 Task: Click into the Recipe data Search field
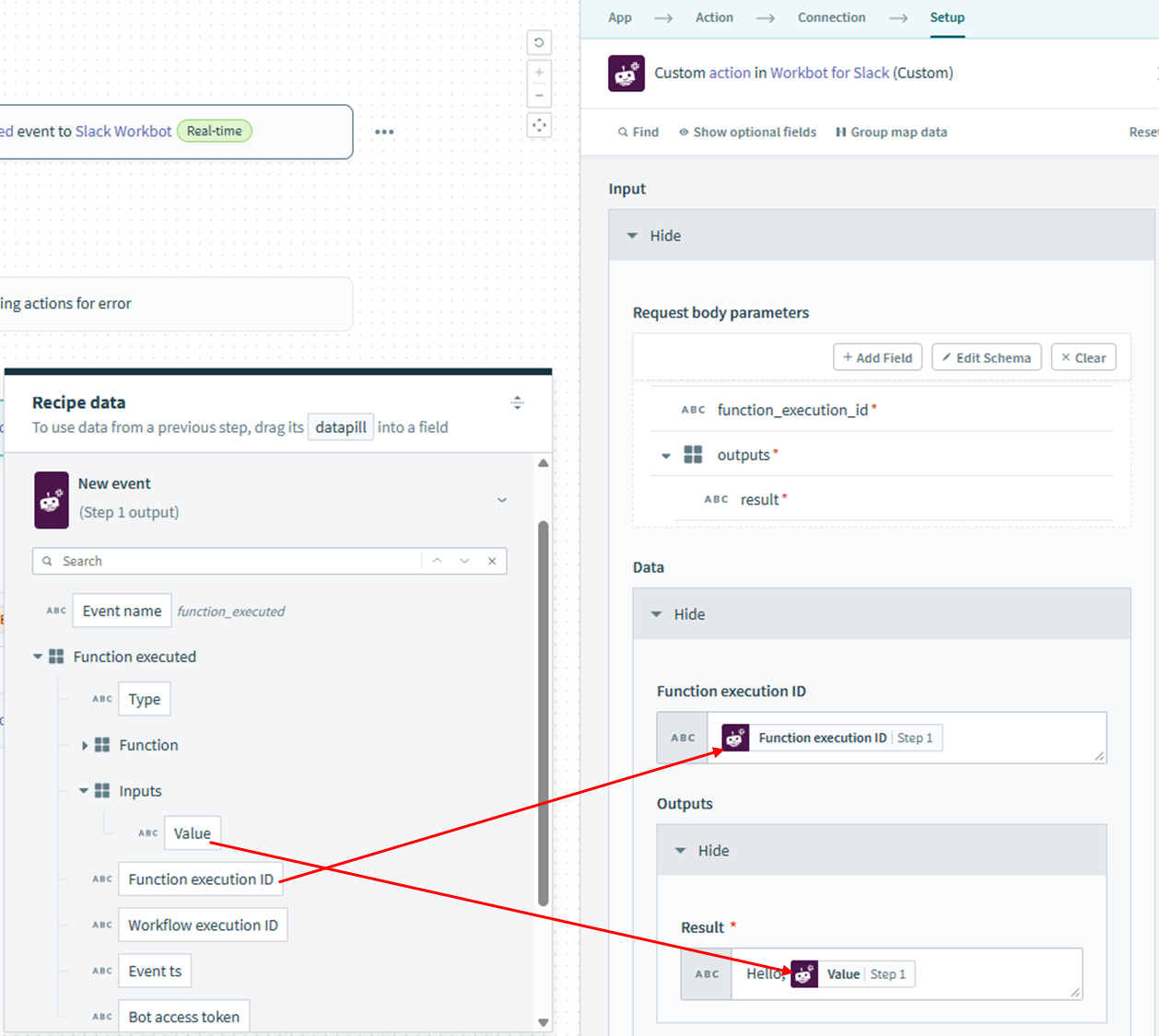[240, 561]
